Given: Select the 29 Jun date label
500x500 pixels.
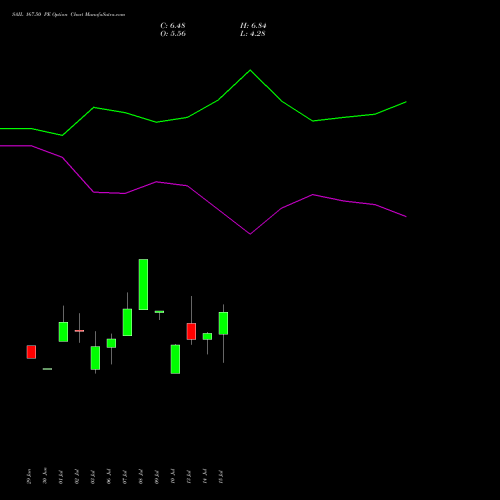Looking at the screenshot, I should pyautogui.click(x=29, y=476).
